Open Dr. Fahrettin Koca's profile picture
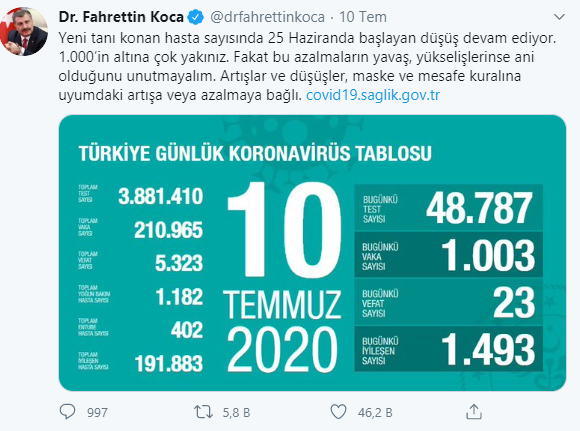The height and width of the screenshot is (431, 580). pyautogui.click(x=24, y=31)
